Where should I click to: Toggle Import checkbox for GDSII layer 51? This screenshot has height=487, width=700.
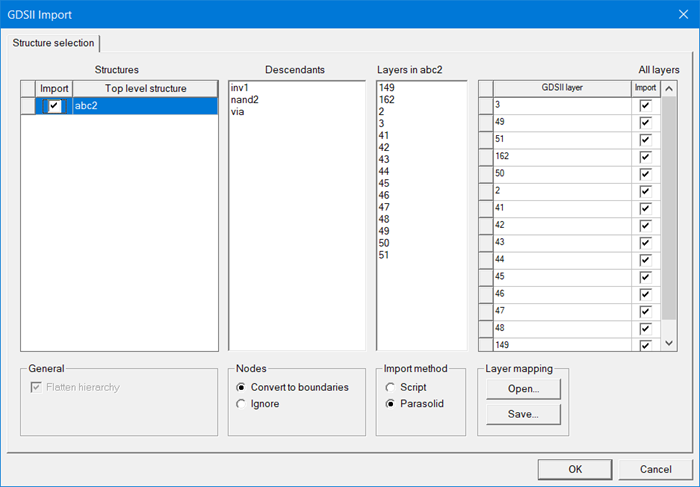point(645,140)
